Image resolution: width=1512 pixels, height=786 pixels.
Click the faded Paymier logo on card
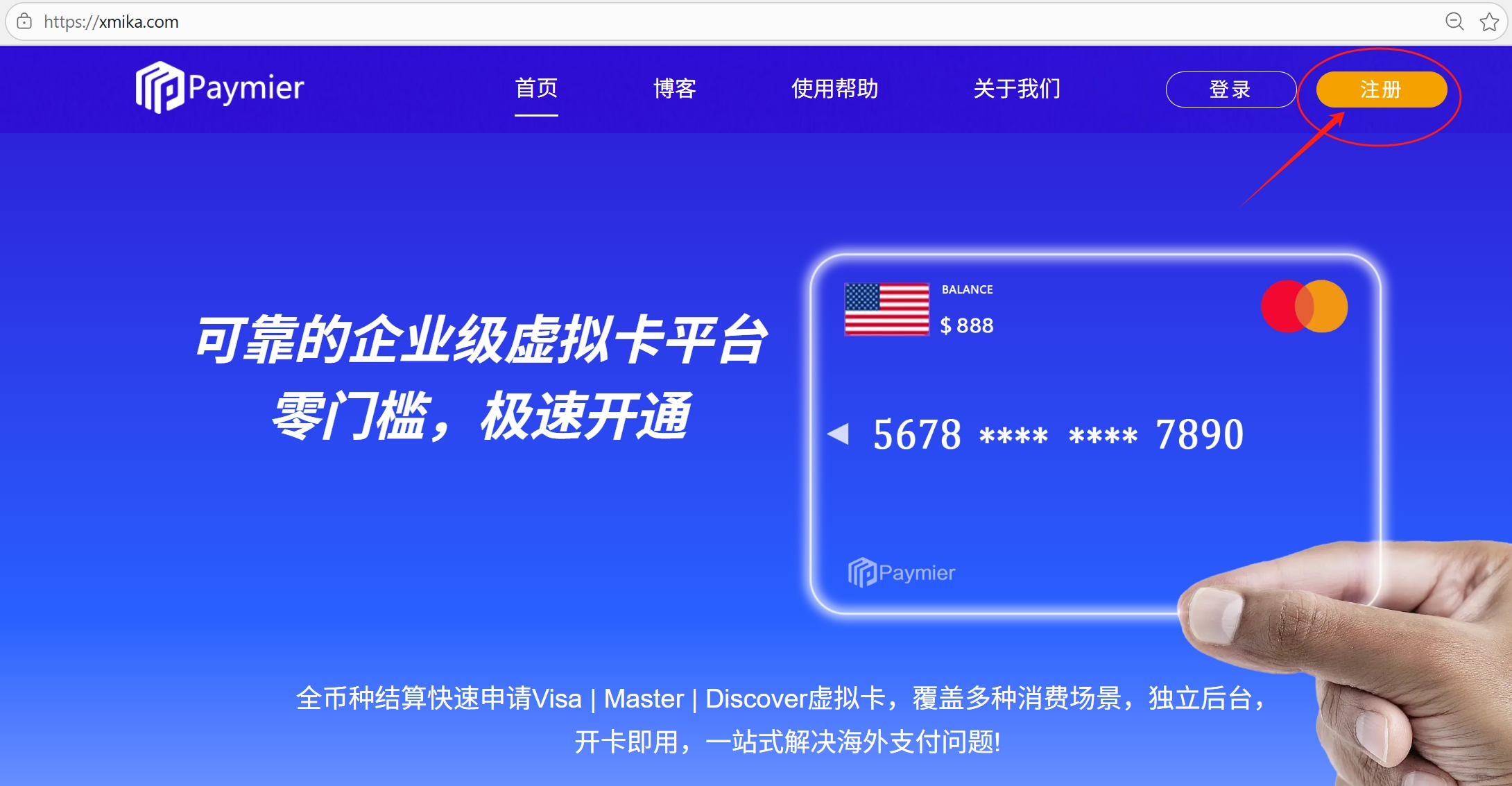click(x=901, y=573)
